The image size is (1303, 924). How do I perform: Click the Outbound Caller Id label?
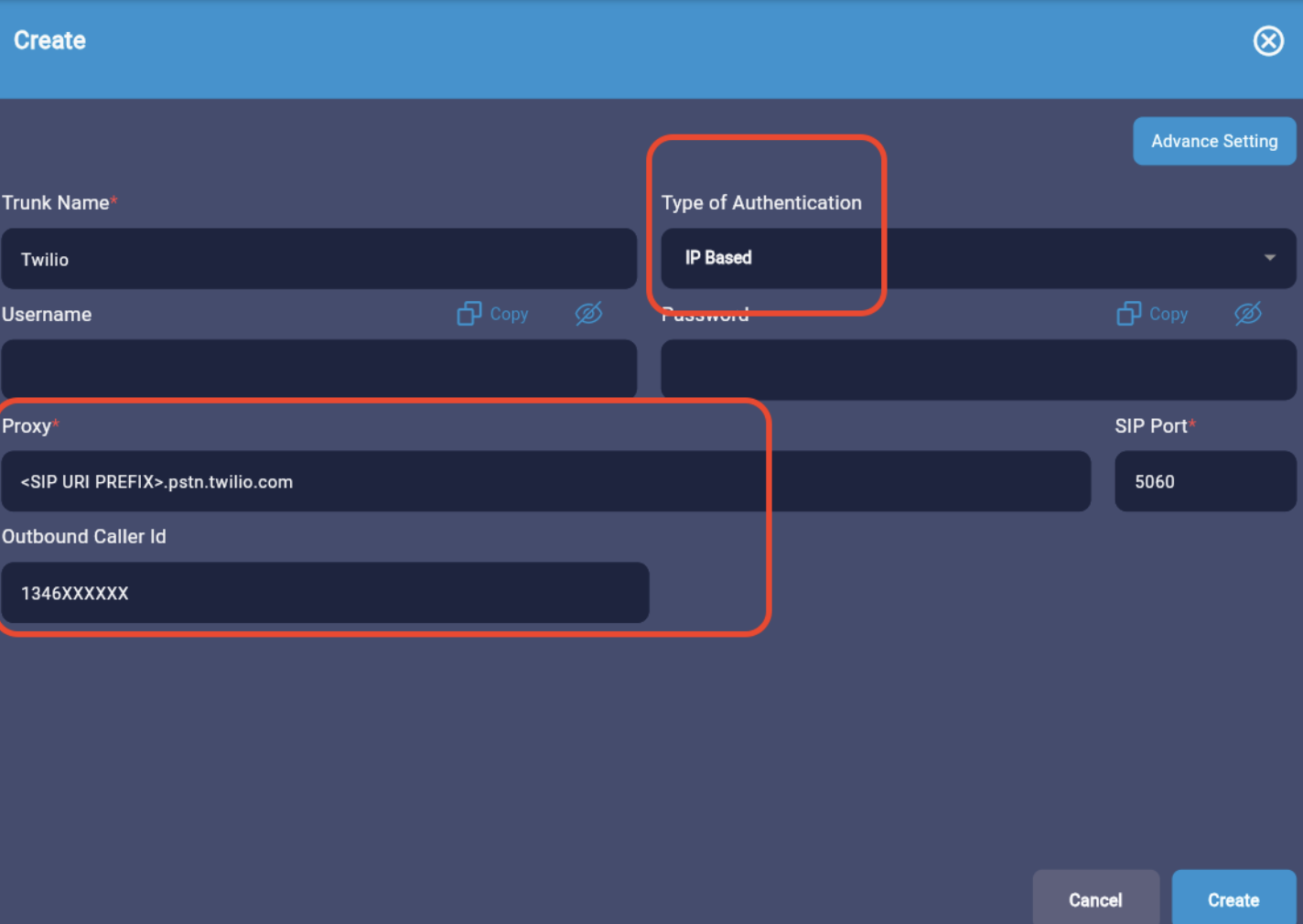[x=83, y=536]
